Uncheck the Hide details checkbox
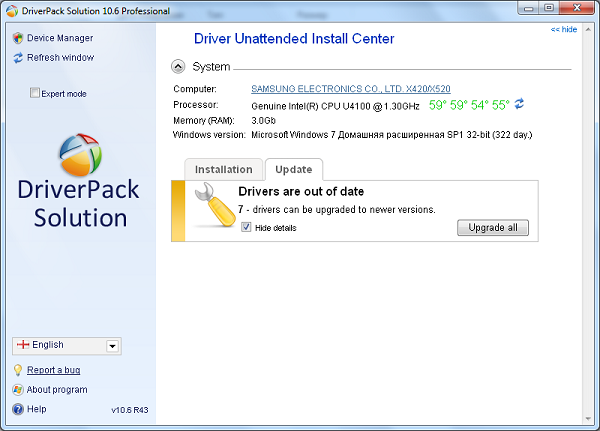 [x=246, y=228]
